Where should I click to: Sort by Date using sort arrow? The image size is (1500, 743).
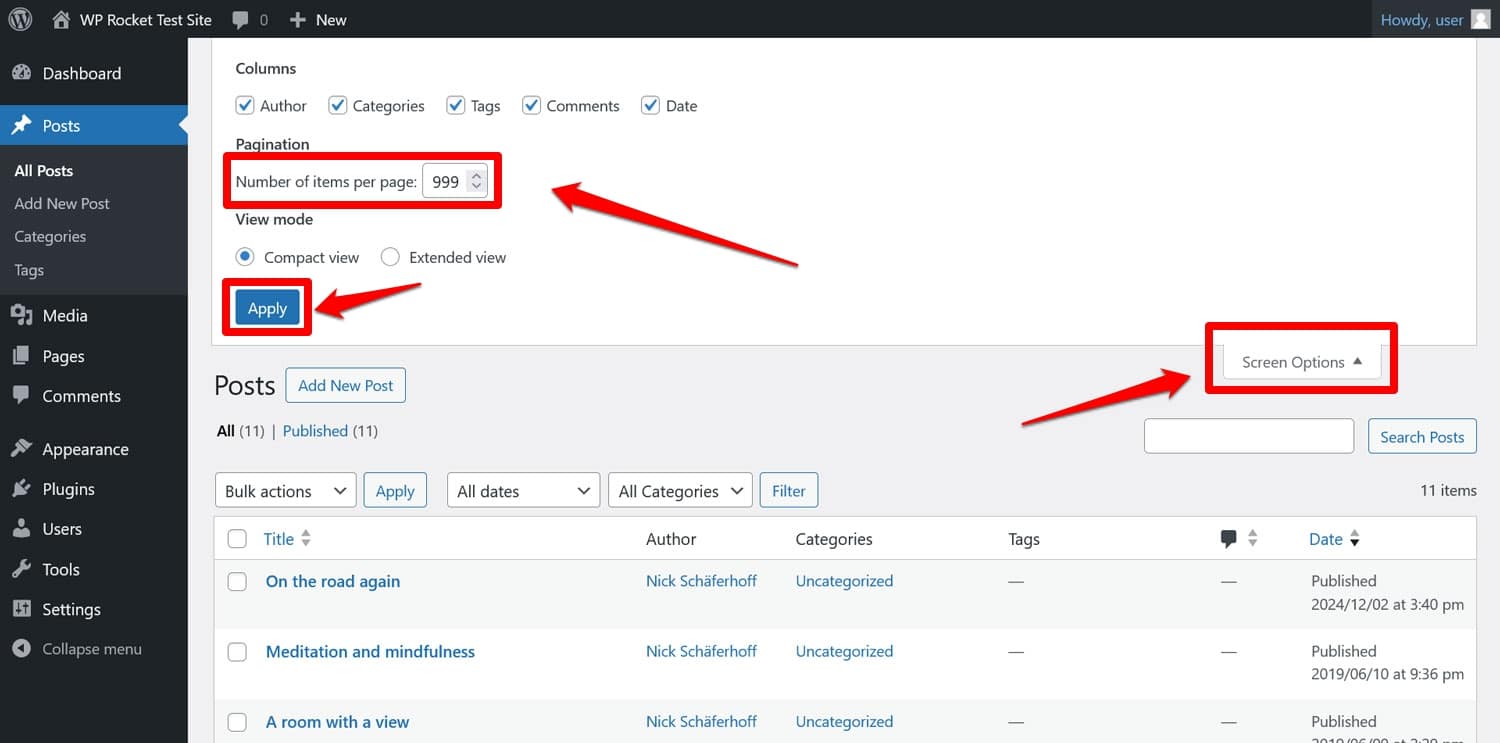click(x=1355, y=540)
